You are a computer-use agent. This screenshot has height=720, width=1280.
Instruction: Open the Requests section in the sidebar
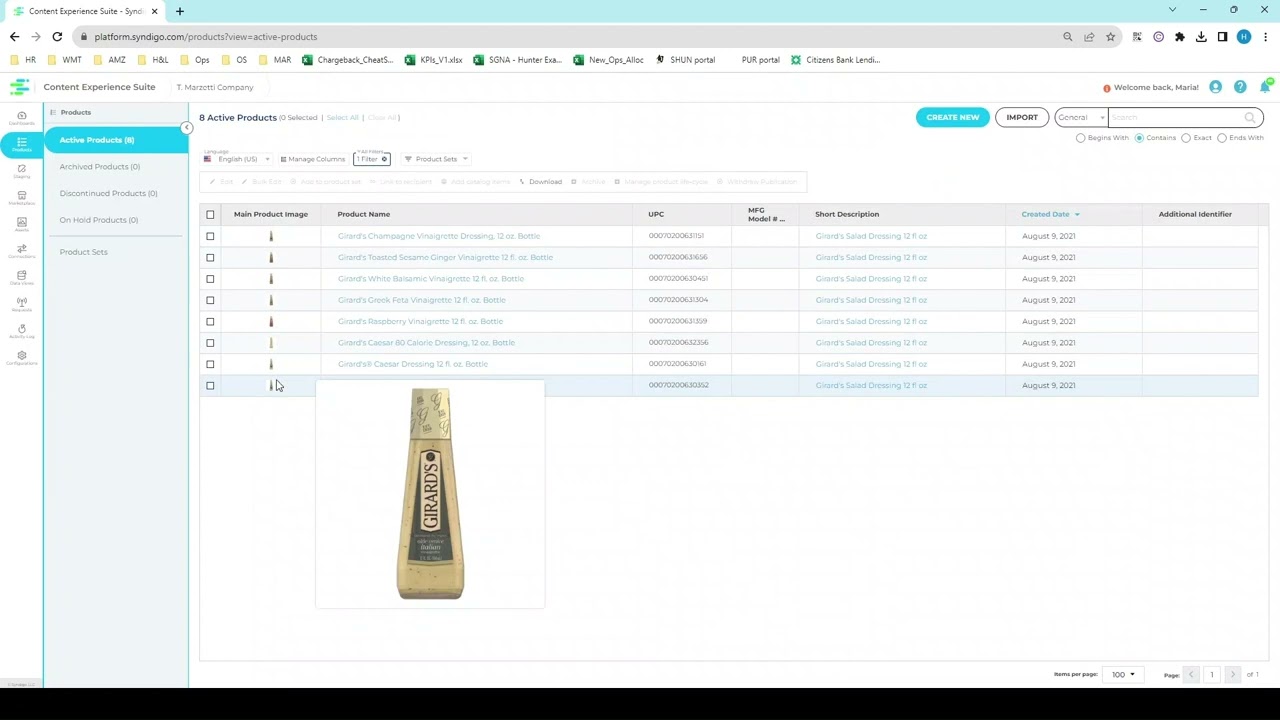pyautogui.click(x=21, y=304)
